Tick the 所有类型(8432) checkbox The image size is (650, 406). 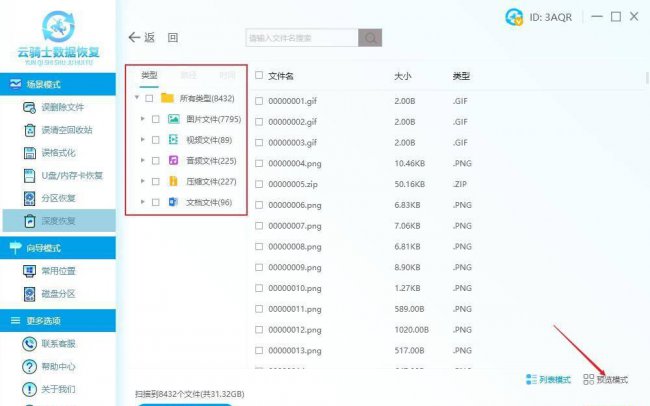[149, 98]
